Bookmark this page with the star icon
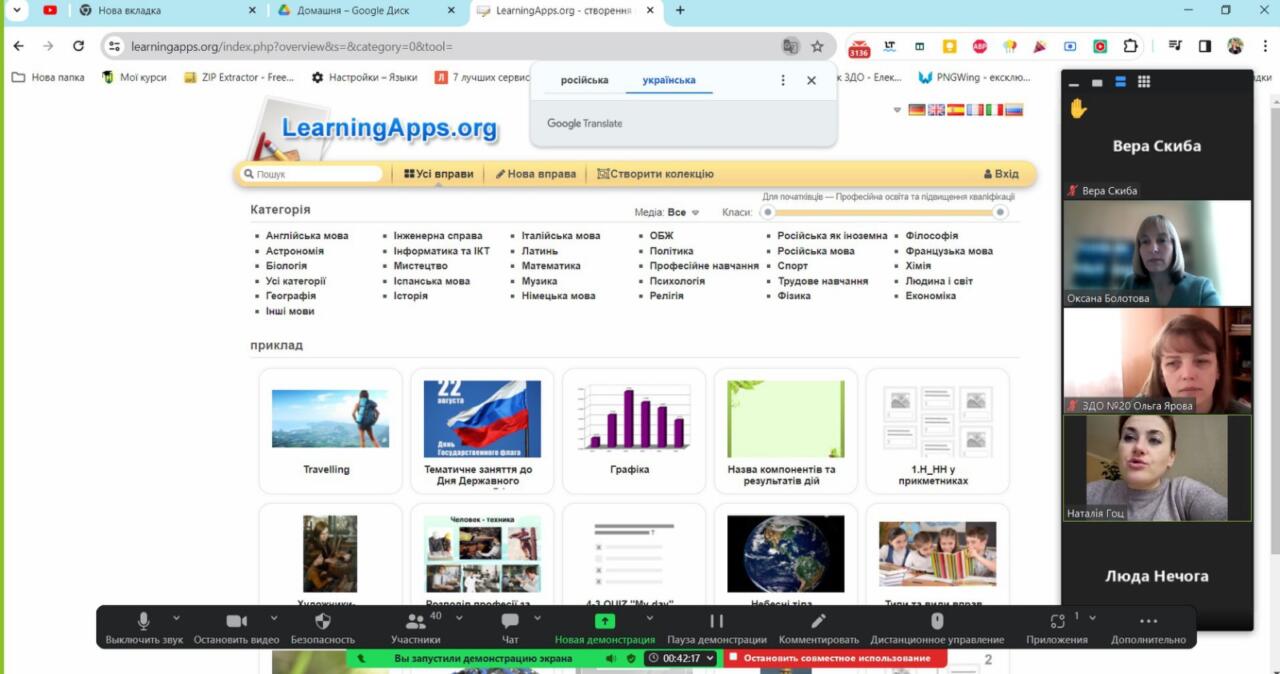The width and height of the screenshot is (1280, 674). 817,46
